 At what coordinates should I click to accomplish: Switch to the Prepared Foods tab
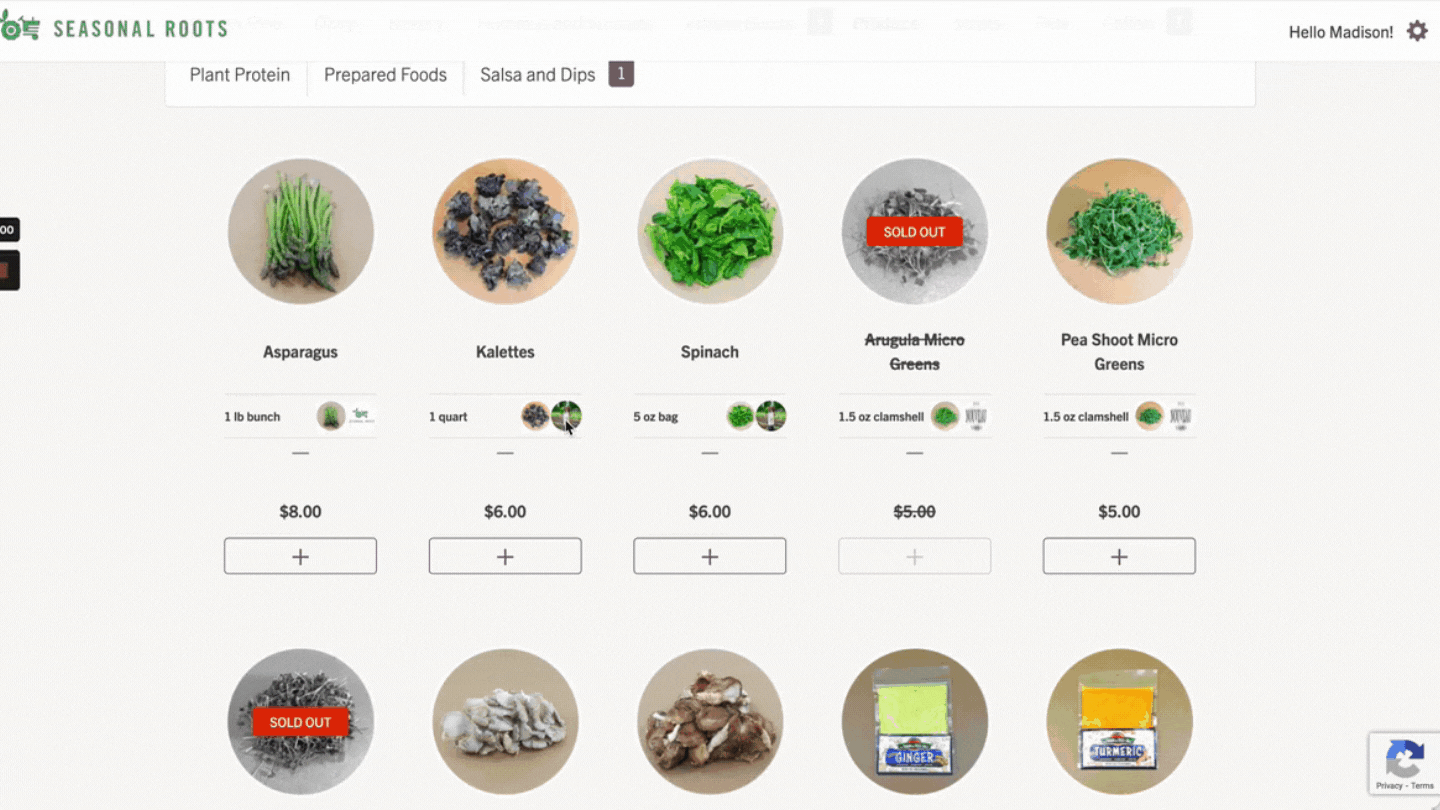click(385, 75)
